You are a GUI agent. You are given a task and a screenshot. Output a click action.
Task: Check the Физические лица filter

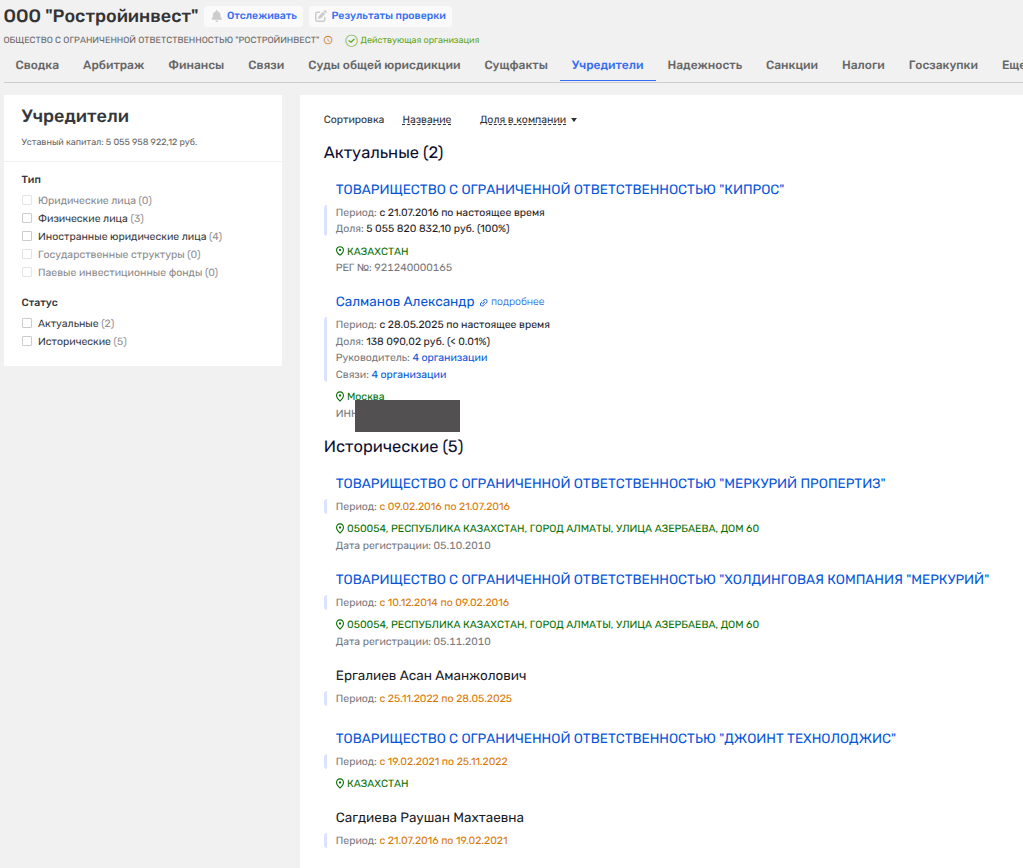pos(27,218)
